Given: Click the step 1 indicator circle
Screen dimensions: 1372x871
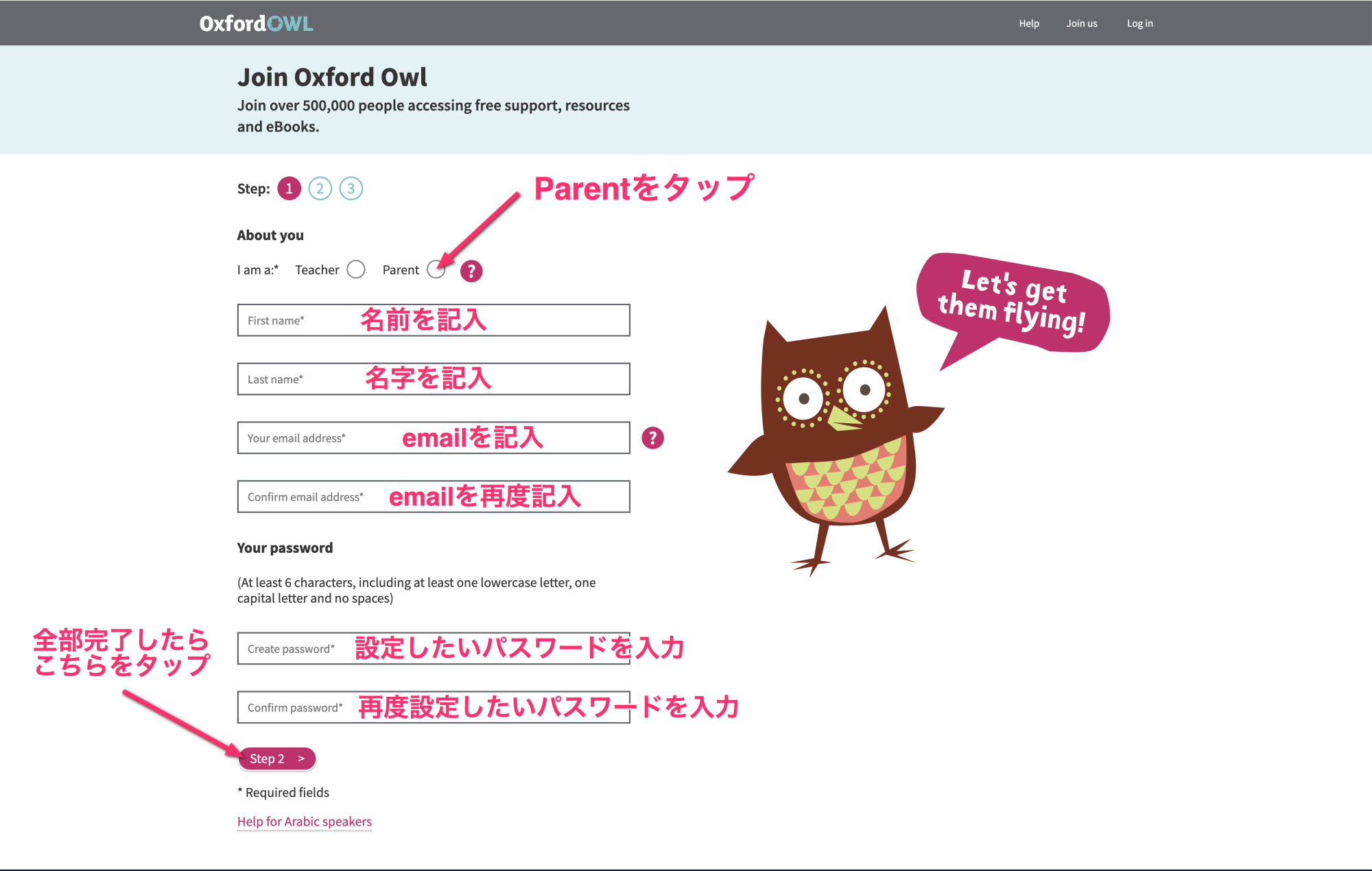Looking at the screenshot, I should coord(289,189).
